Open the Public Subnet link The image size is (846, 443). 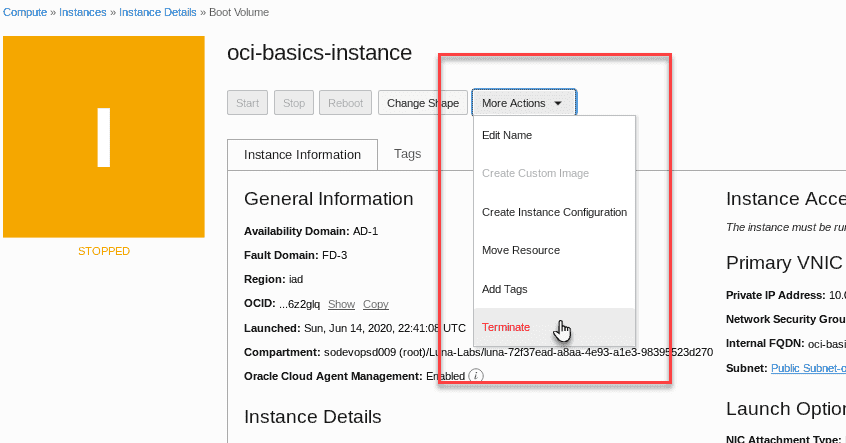click(x=808, y=368)
